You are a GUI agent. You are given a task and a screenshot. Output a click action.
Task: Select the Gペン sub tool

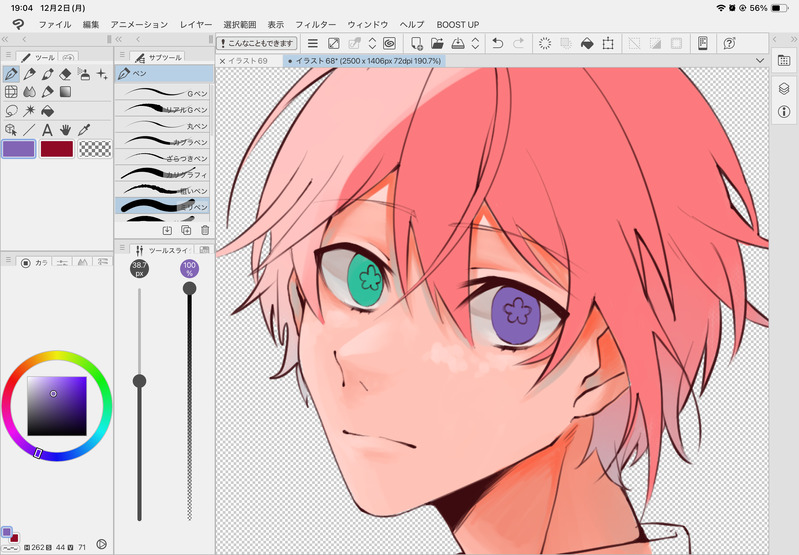[x=162, y=93]
